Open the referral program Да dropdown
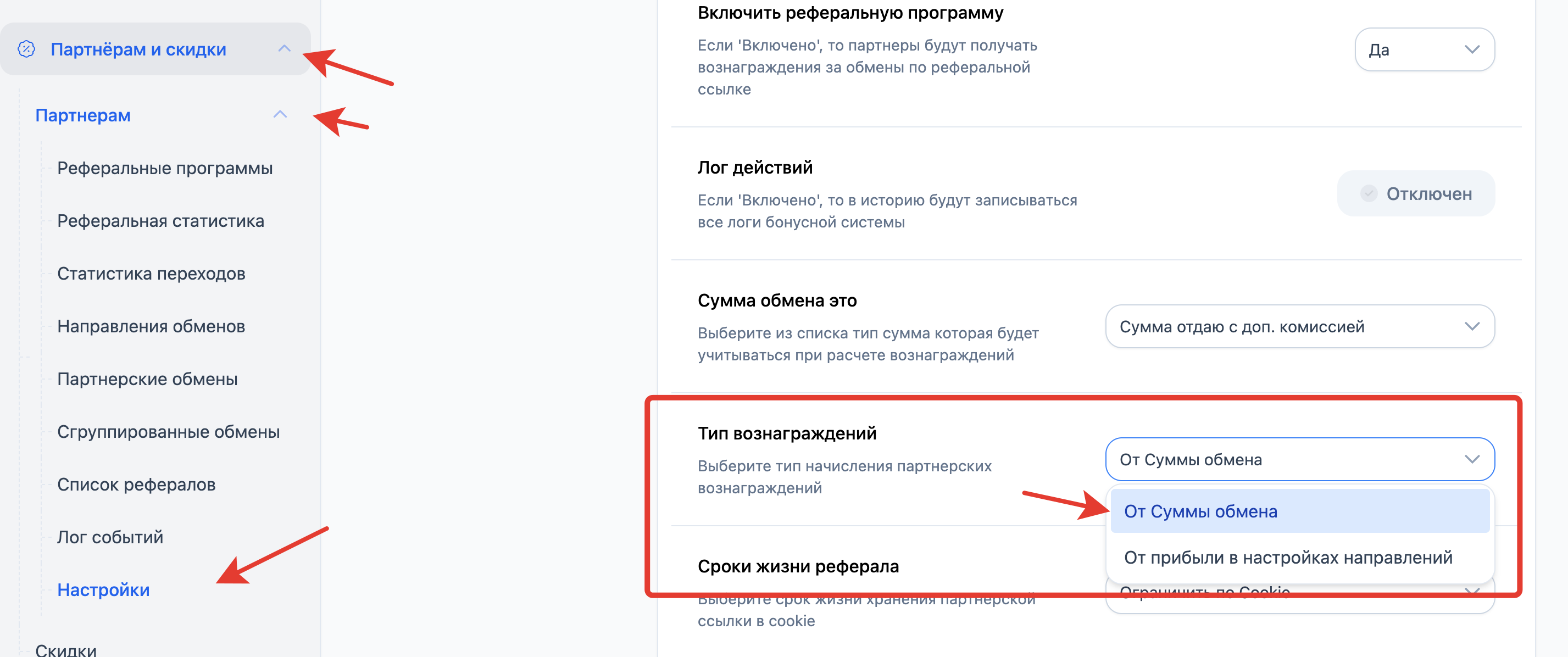 pos(1424,50)
